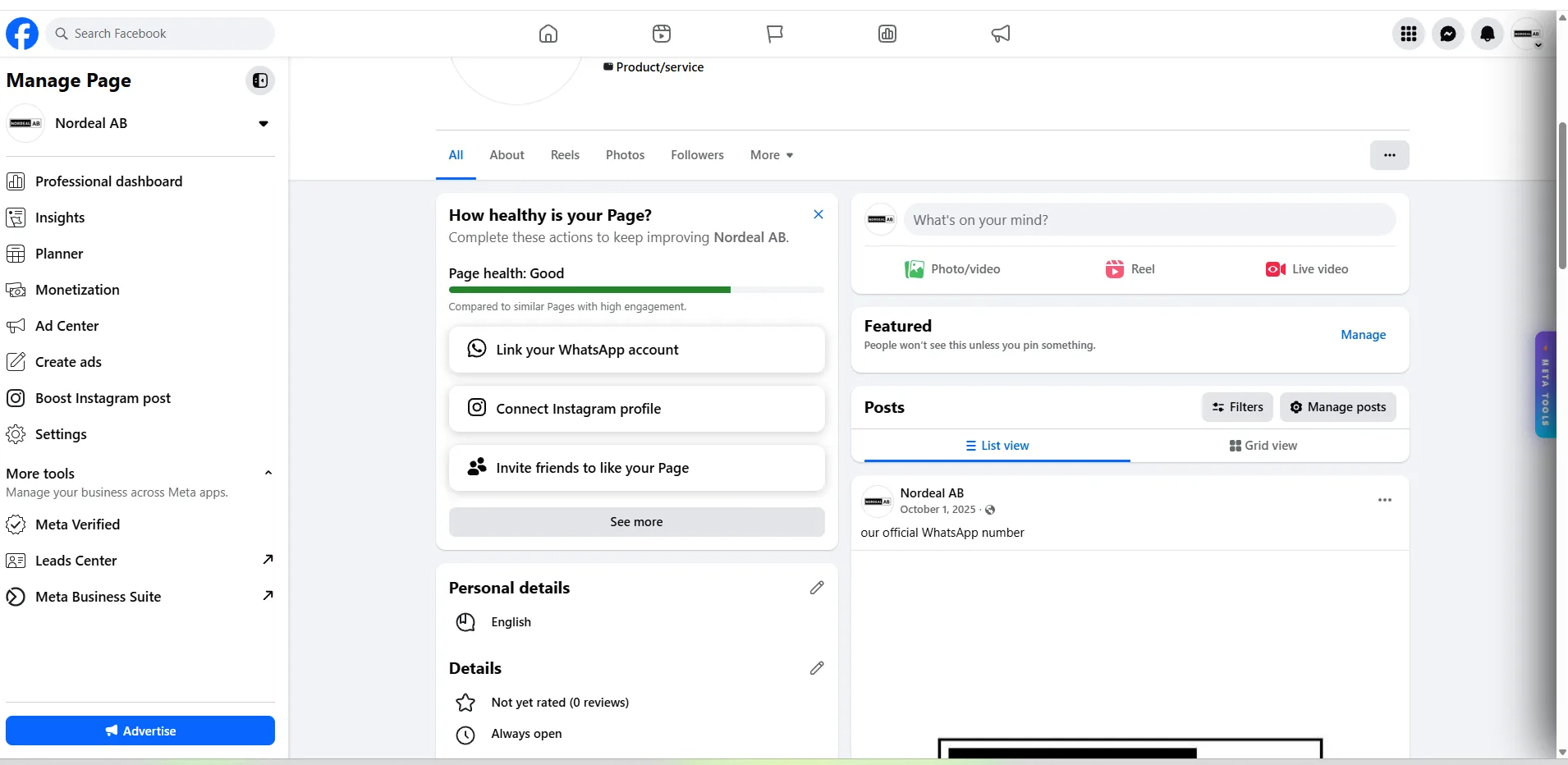This screenshot has width=1568, height=765.
Task: Open Ad Center in sidebar
Action: click(140, 326)
